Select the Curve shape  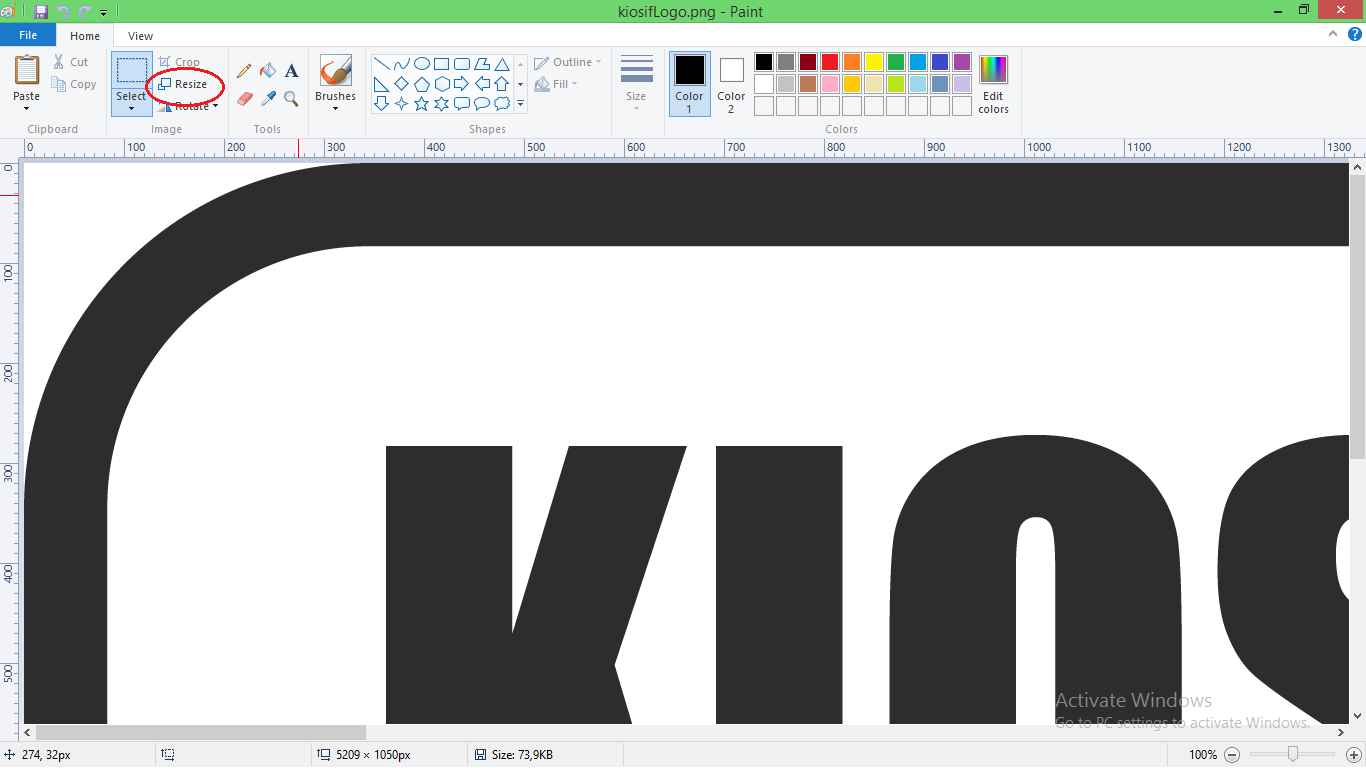(401, 64)
